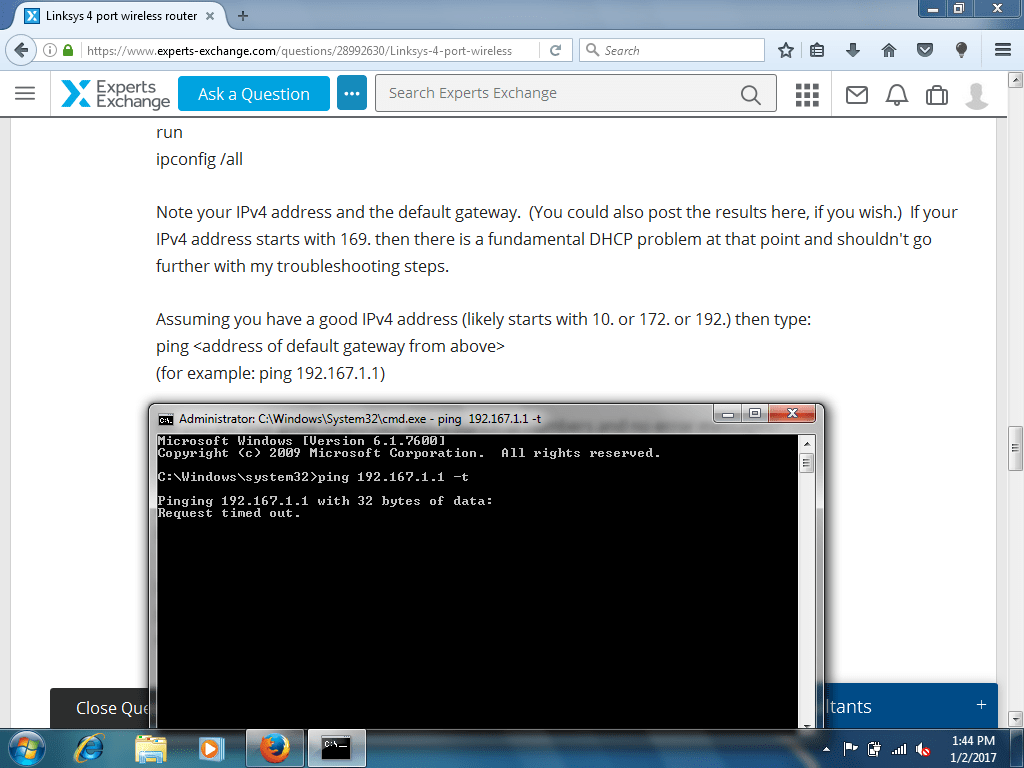The height and width of the screenshot is (768, 1024).
Task: Click the cmd.exe title bar icon
Action: (x=166, y=419)
